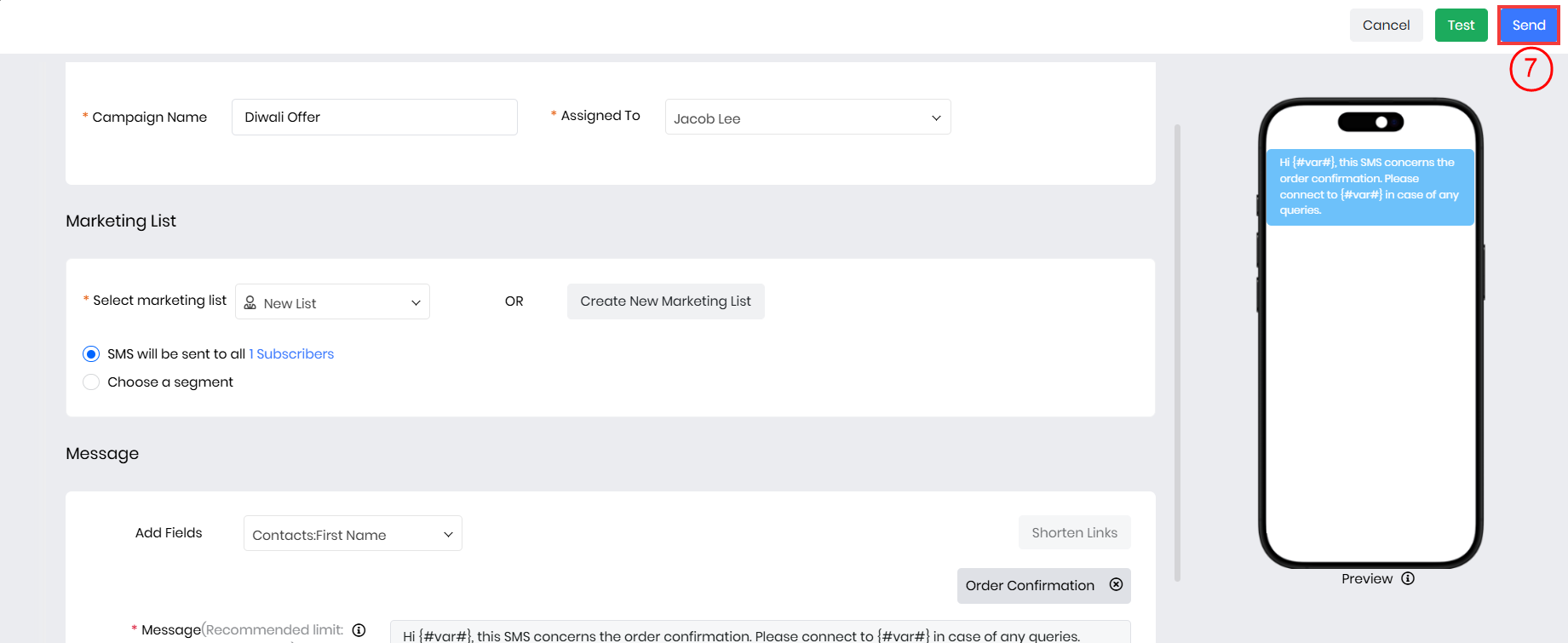Click the Message recommended limit info icon

tap(359, 630)
